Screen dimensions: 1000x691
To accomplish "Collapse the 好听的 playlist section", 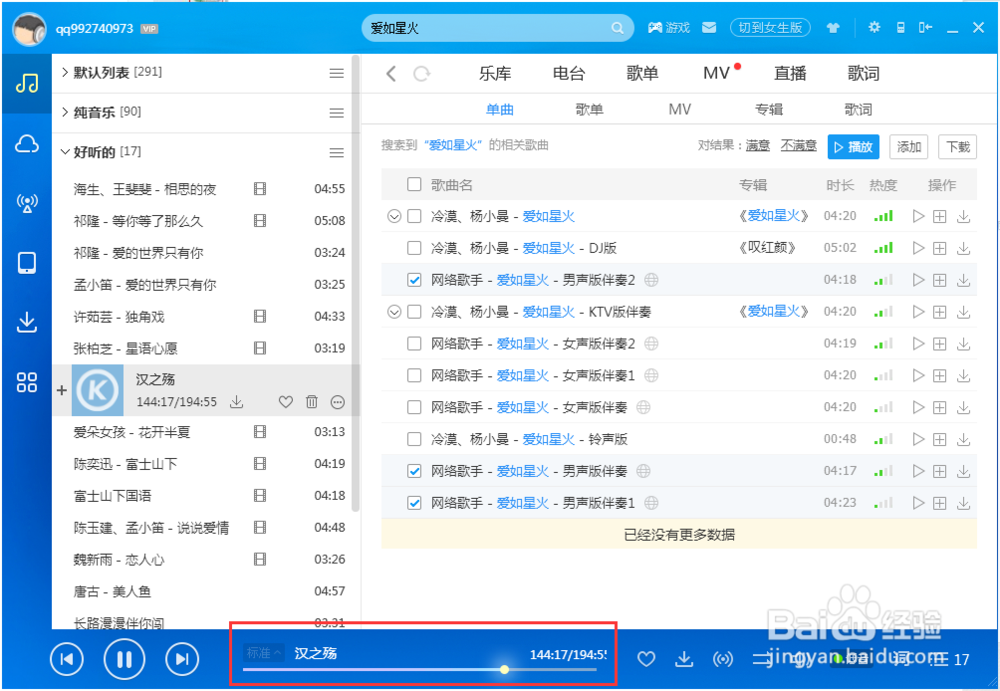I will [x=66, y=151].
